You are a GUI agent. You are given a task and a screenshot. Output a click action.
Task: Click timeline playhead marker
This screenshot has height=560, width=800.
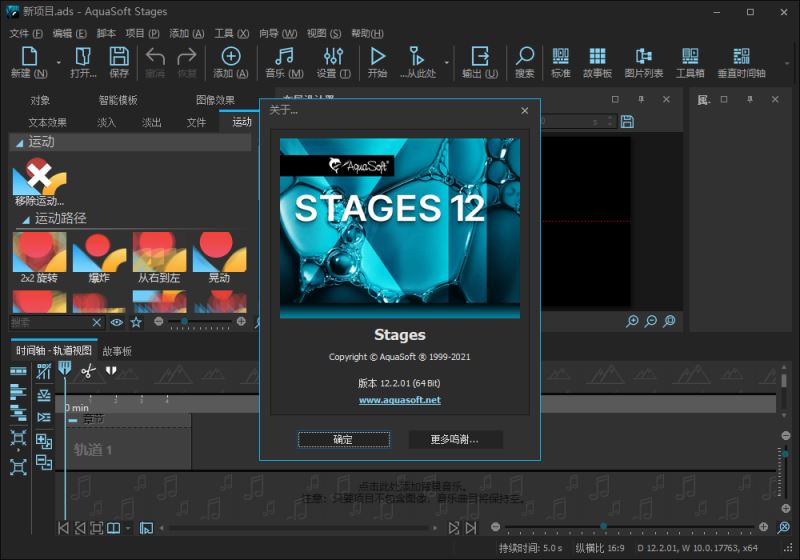pos(64,368)
